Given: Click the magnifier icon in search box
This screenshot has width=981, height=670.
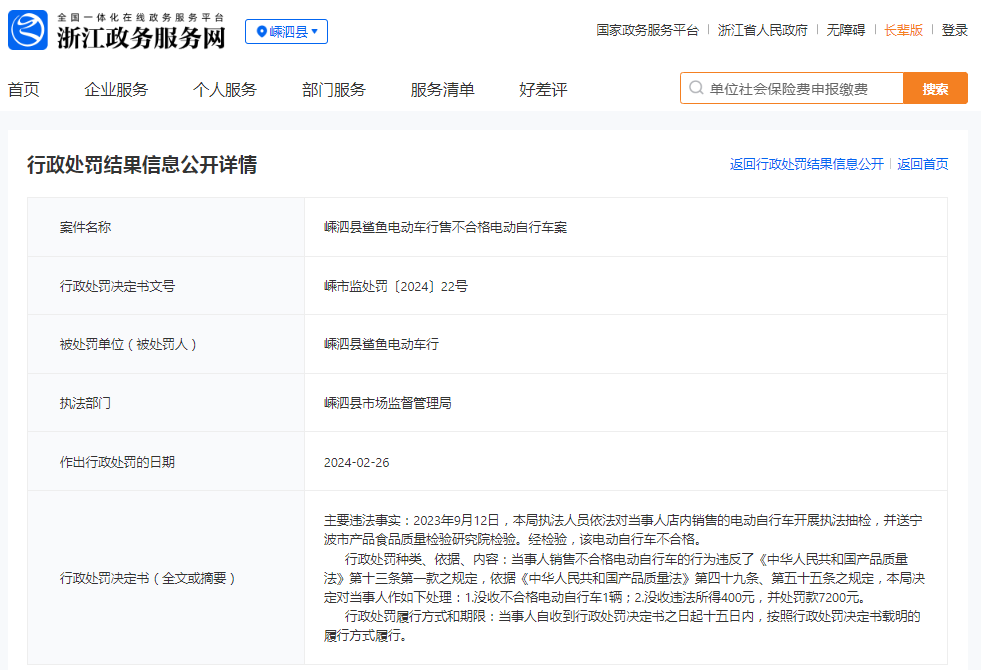Looking at the screenshot, I should tap(695, 89).
